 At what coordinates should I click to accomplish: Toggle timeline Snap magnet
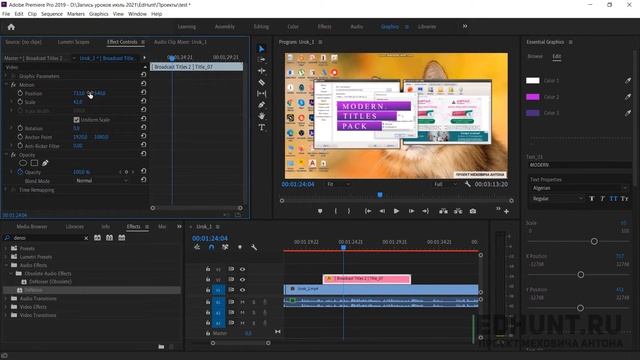[x=211, y=247]
